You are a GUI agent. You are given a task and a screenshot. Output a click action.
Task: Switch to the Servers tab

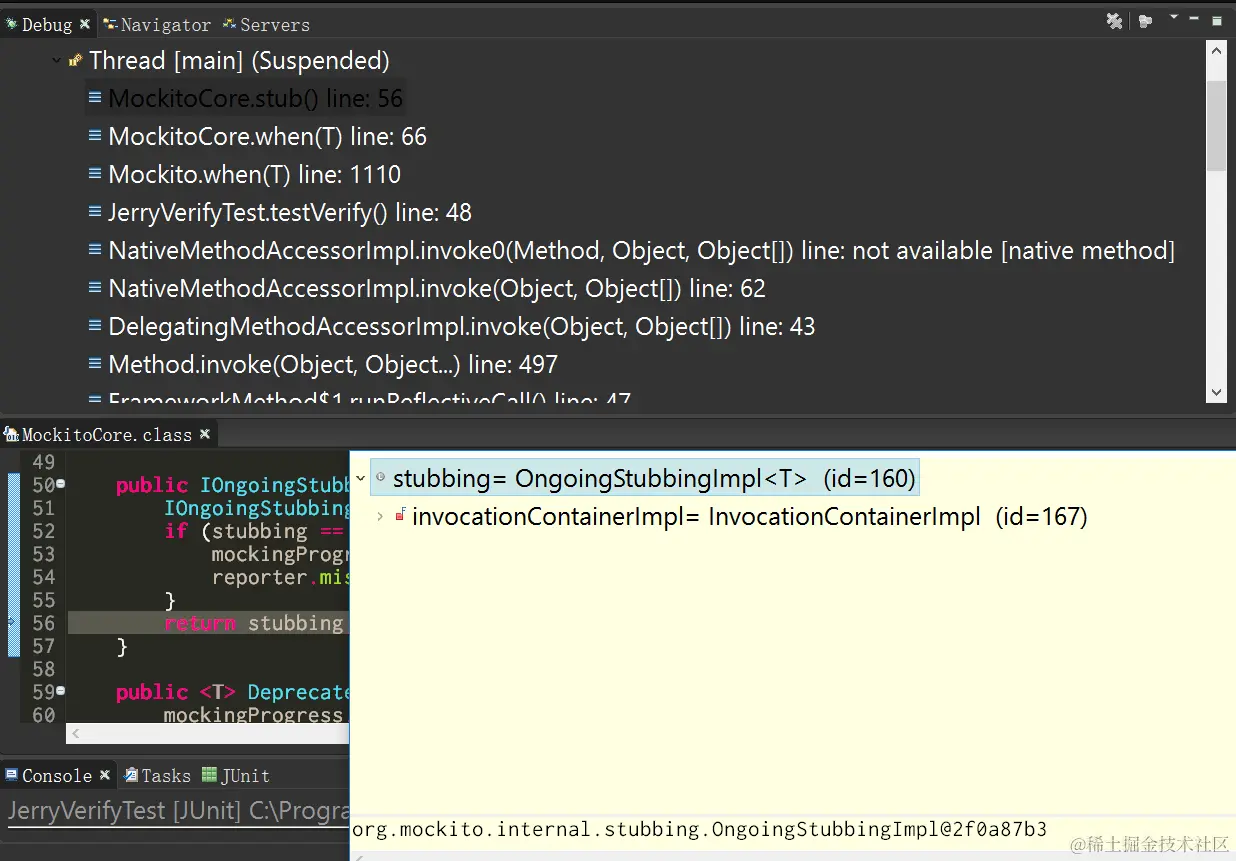pyautogui.click(x=266, y=24)
